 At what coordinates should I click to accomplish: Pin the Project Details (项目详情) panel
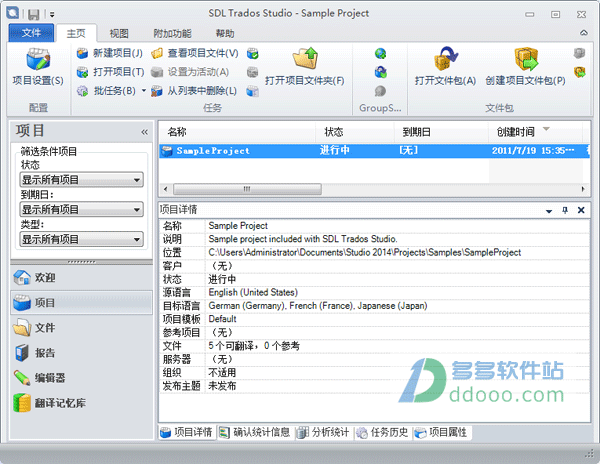(565, 210)
